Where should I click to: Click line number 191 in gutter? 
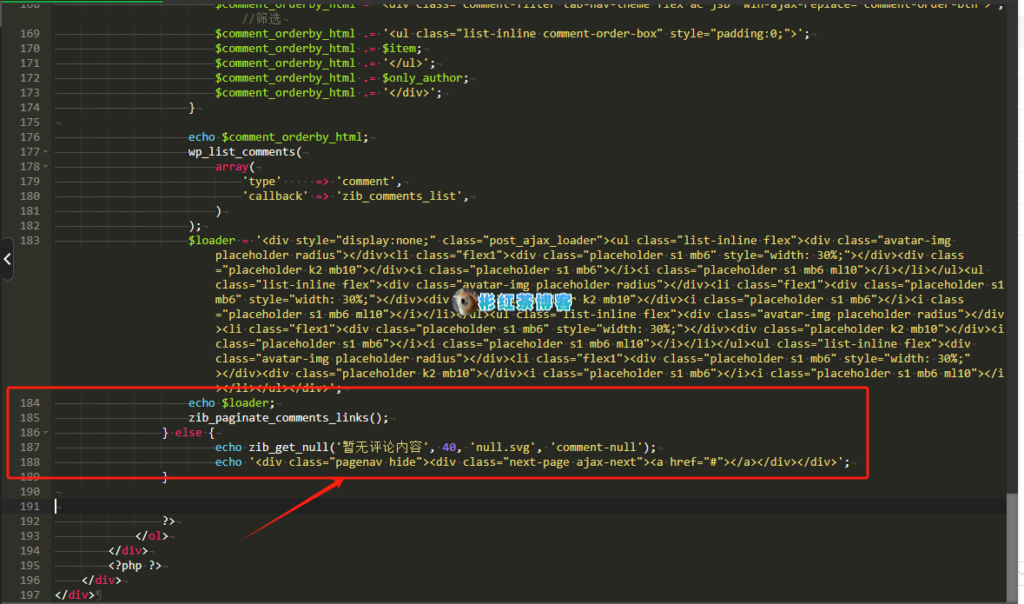pos(29,507)
